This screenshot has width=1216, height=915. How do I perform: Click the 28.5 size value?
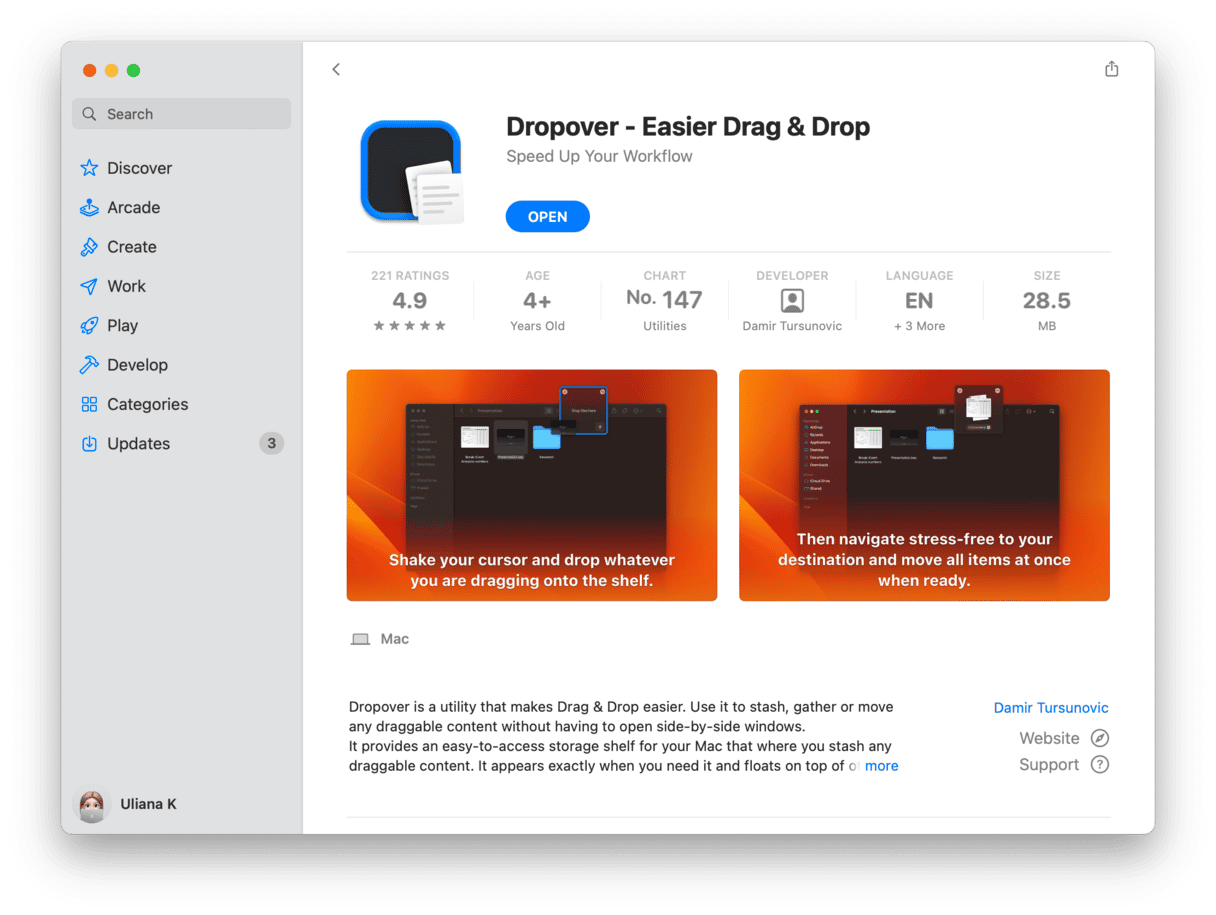[1046, 300]
